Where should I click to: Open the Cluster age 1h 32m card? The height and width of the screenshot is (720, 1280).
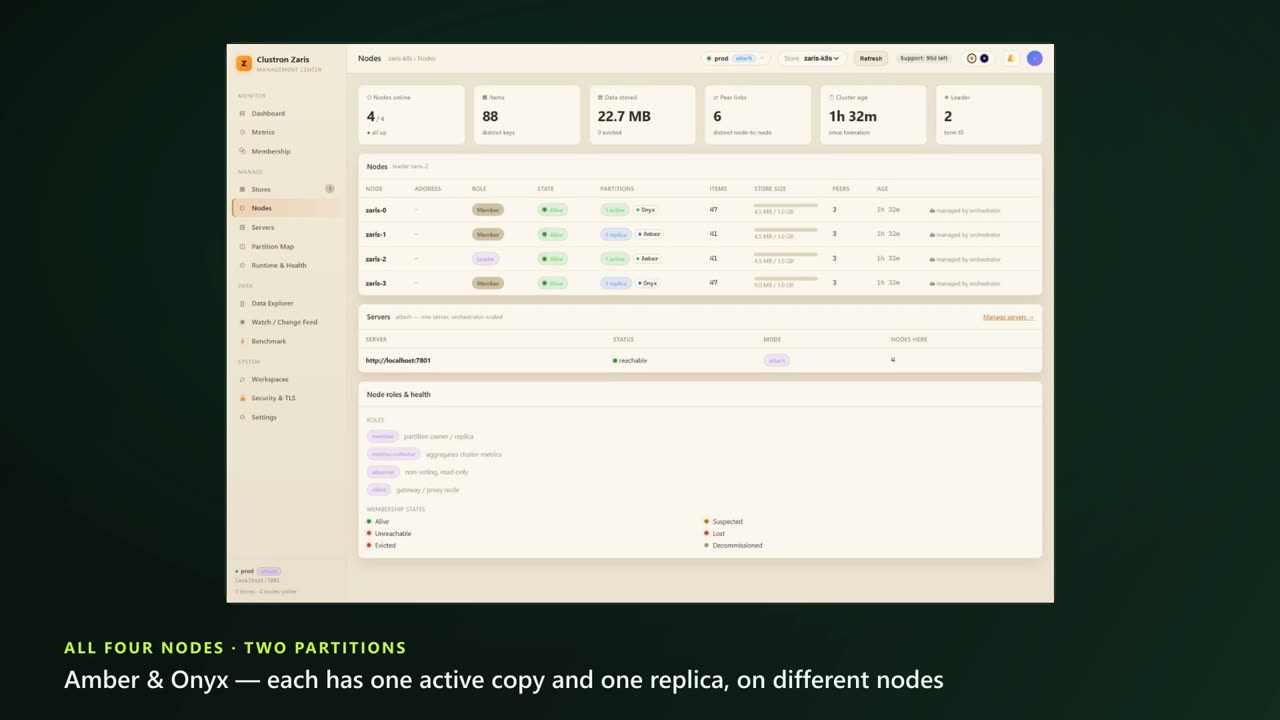(x=874, y=115)
